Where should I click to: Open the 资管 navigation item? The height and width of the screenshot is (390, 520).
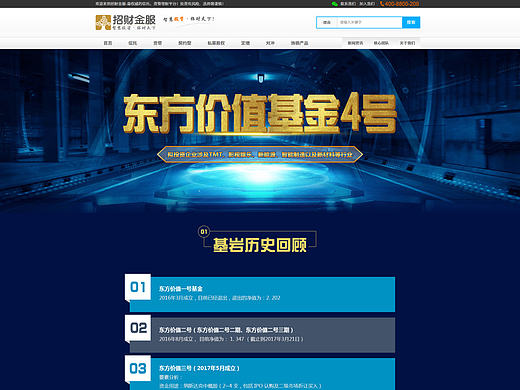coord(157,43)
